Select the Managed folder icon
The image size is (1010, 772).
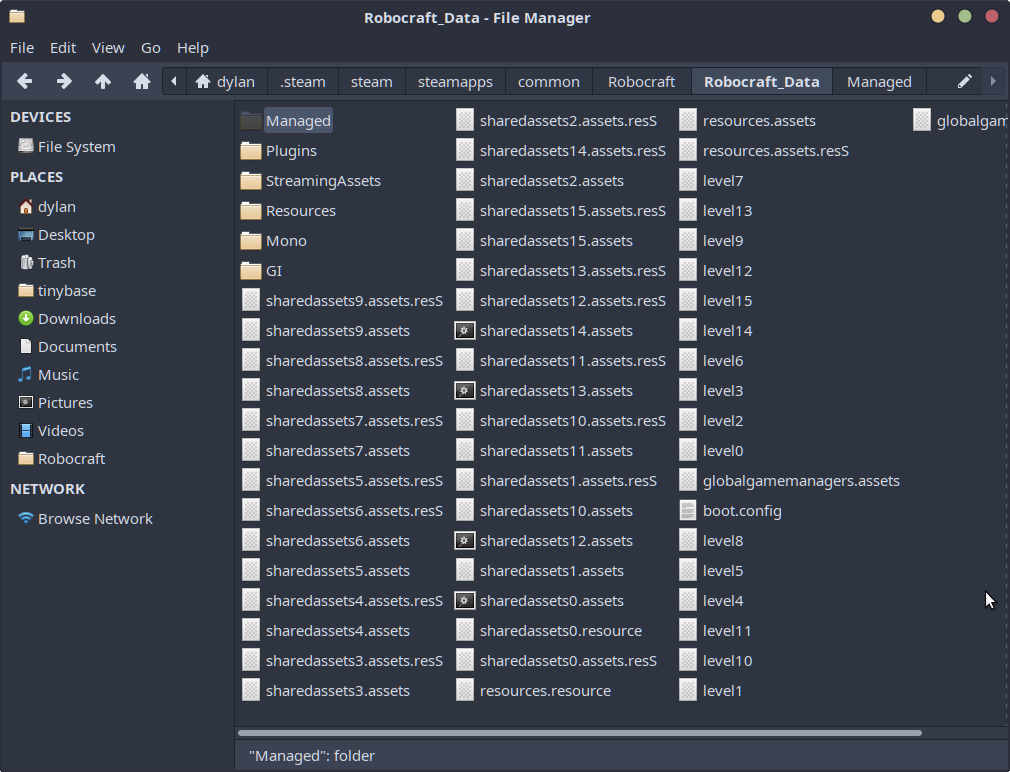(x=251, y=121)
